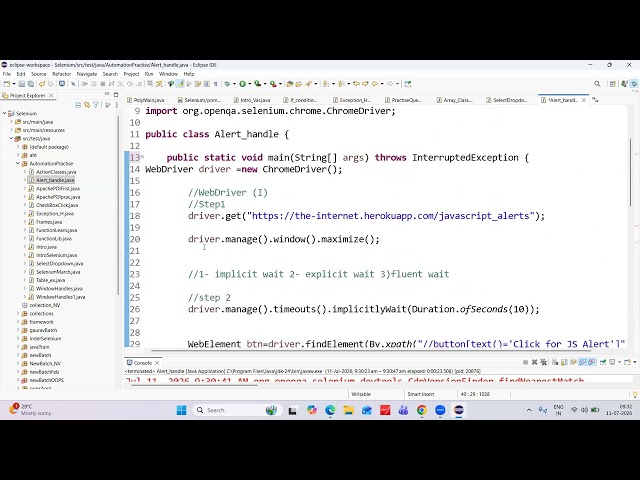Screen dimensions: 640x480
Task: Open Project Explorer View Menu dots
Action: pyautogui.click(x=117, y=105)
